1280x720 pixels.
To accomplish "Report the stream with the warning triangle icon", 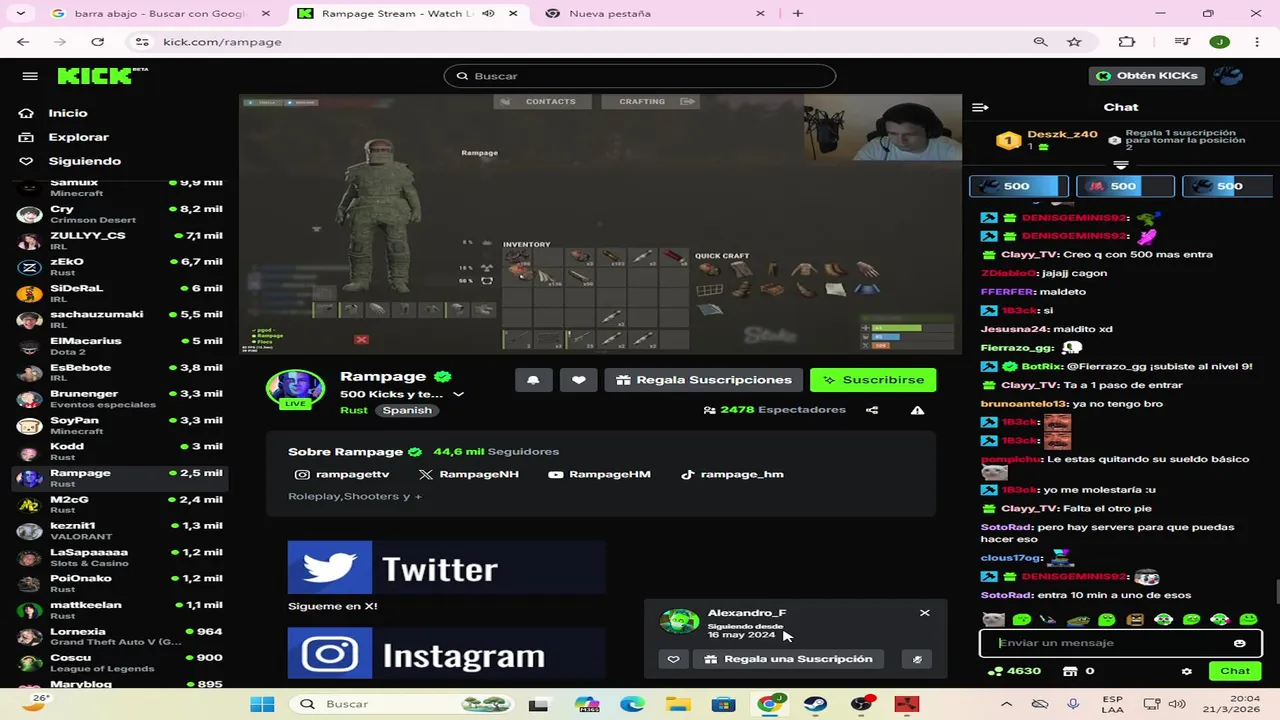I will (x=917, y=410).
